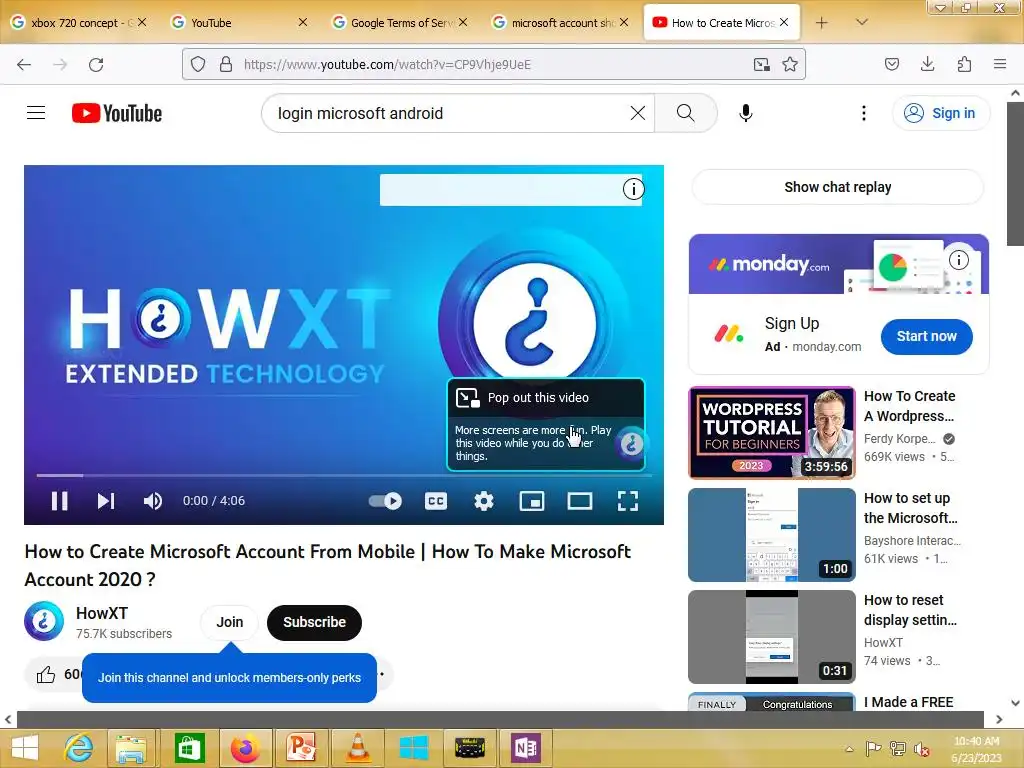Open YouTube settings three-dot menu
The height and width of the screenshot is (768, 1024).
(x=863, y=113)
